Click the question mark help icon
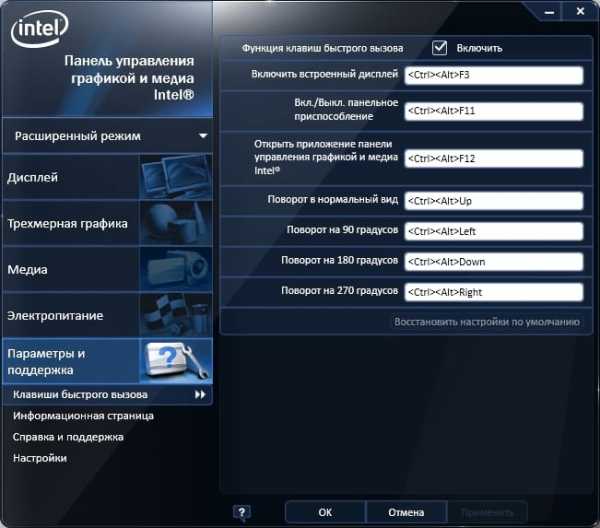 pos(241,512)
